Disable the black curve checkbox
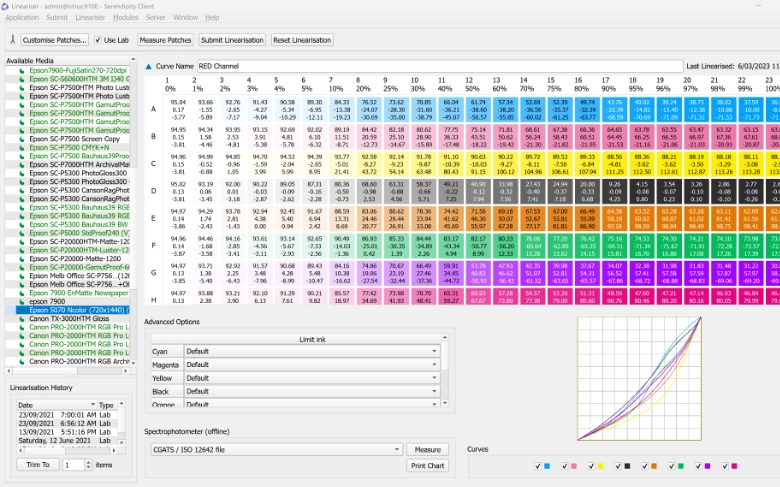780x487 pixels. click(616, 466)
